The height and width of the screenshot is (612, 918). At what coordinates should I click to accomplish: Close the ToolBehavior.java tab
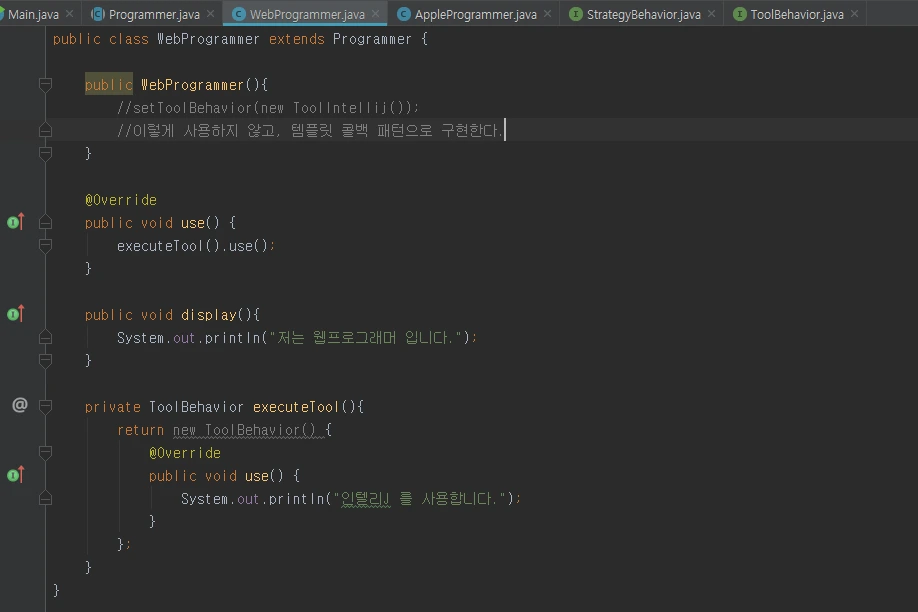854,13
